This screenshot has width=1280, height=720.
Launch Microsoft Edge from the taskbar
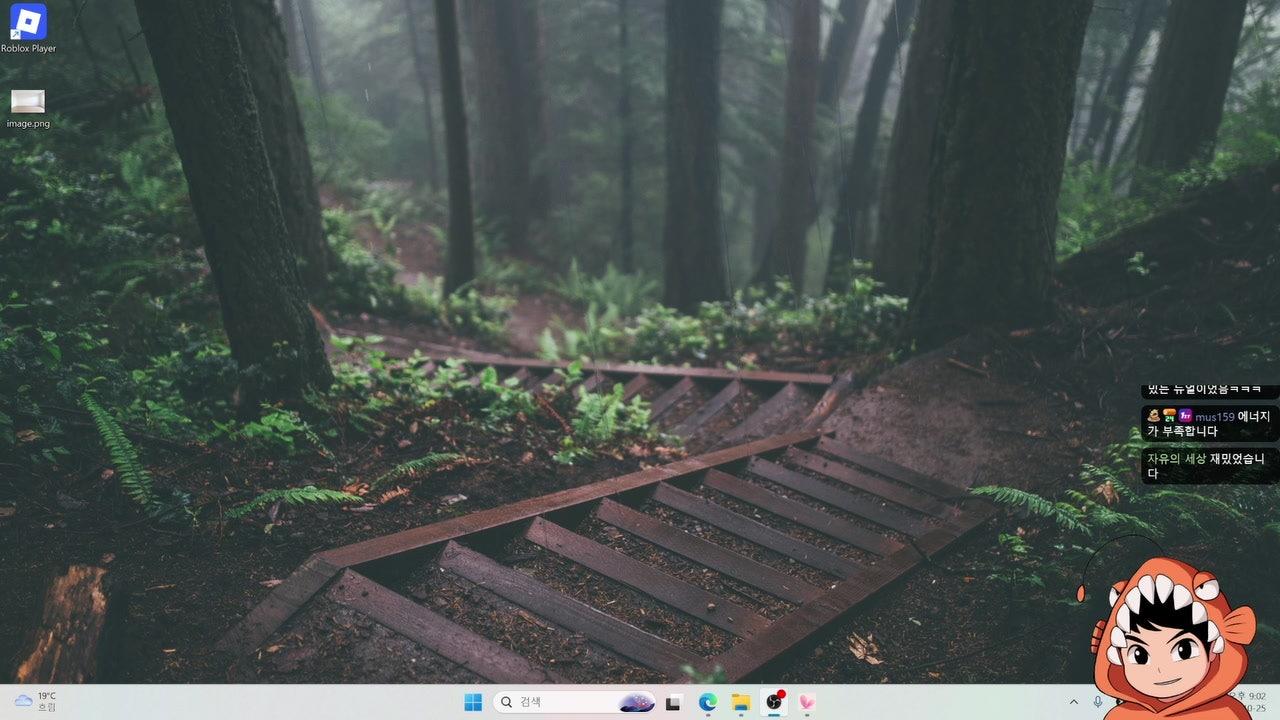tap(708, 702)
